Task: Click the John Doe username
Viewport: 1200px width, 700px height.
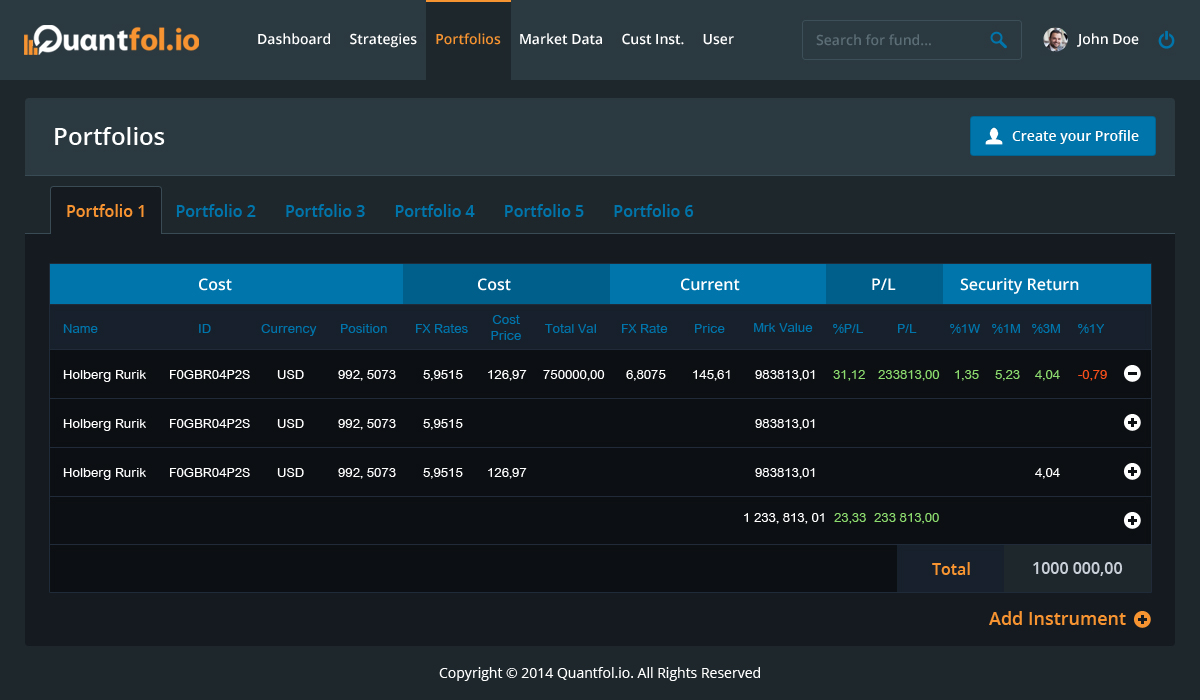Action: coord(1108,40)
